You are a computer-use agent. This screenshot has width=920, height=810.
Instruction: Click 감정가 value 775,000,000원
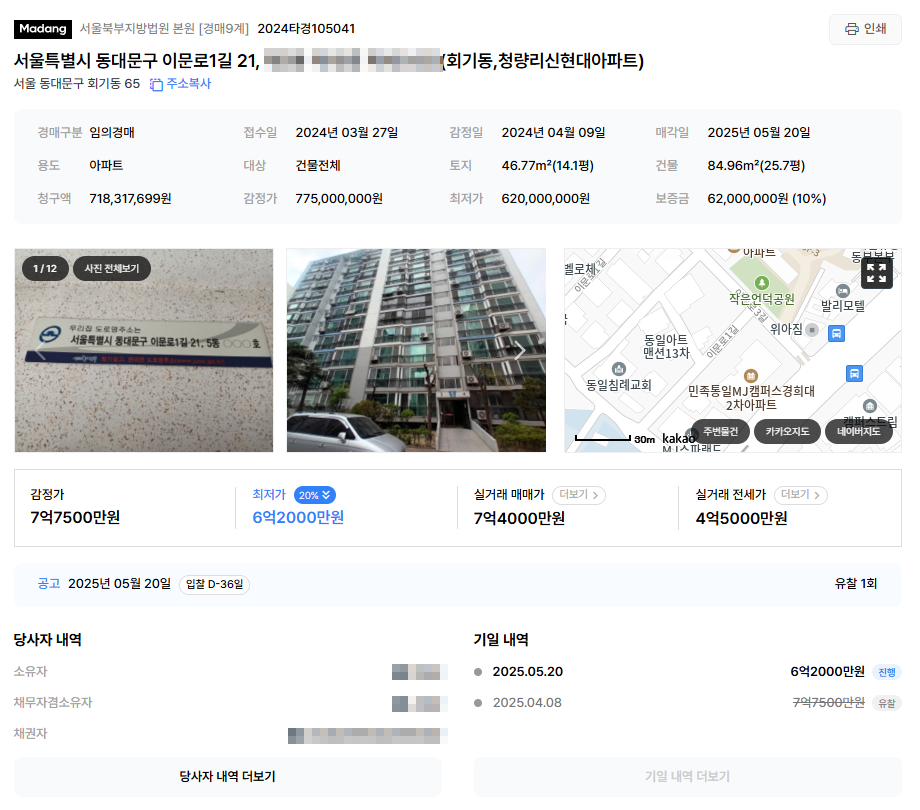[x=339, y=199]
